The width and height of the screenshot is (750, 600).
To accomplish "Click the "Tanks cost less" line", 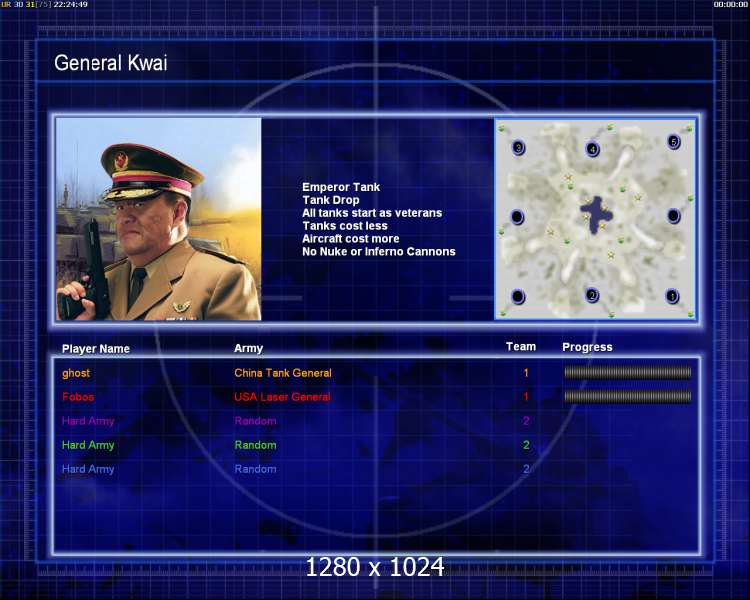I will pyautogui.click(x=345, y=226).
